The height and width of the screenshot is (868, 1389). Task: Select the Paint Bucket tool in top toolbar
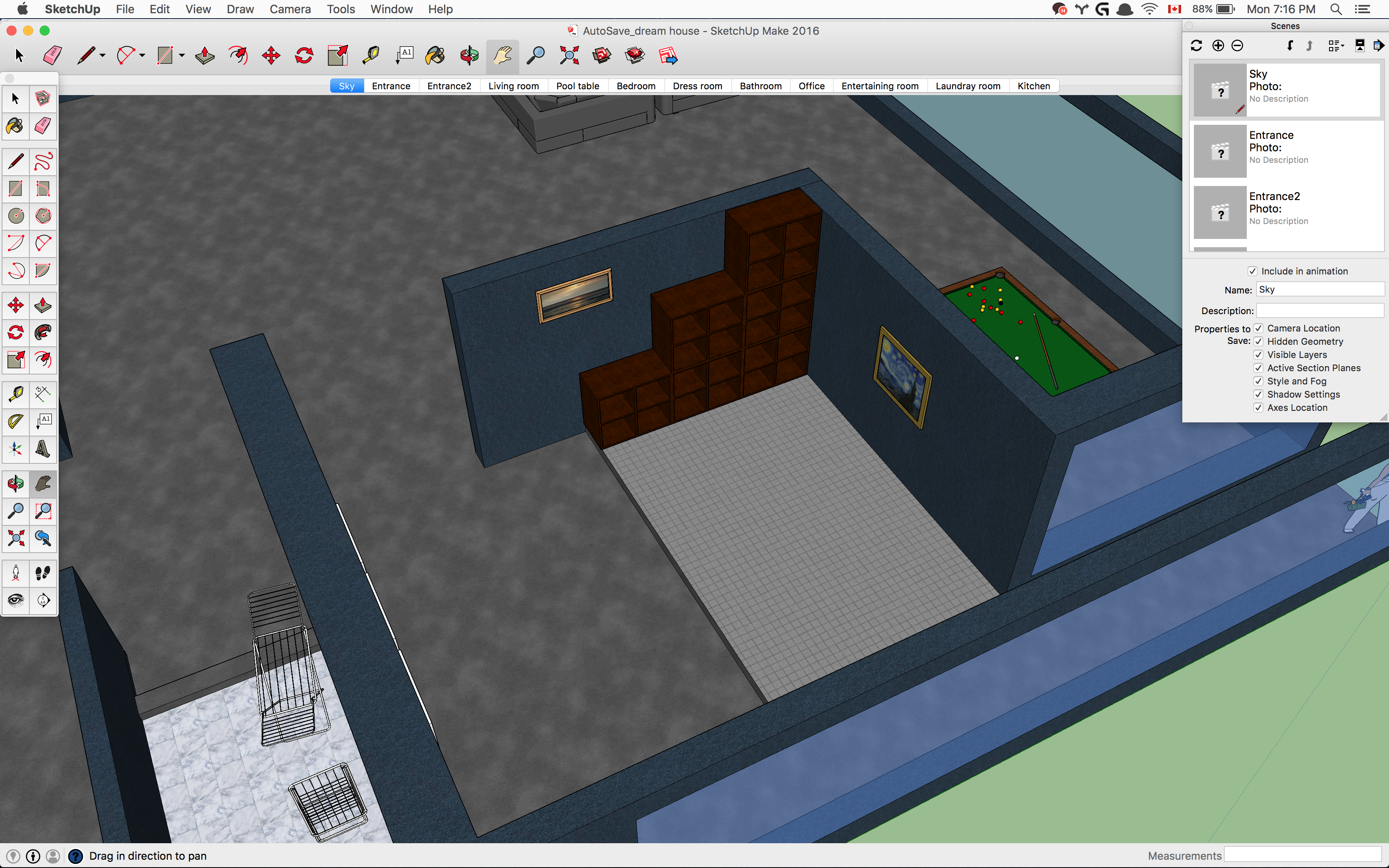[x=436, y=56]
